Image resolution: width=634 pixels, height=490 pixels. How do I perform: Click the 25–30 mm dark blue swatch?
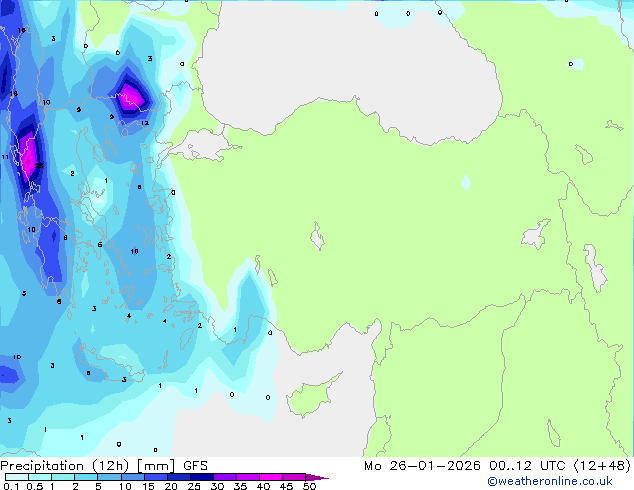point(202,477)
